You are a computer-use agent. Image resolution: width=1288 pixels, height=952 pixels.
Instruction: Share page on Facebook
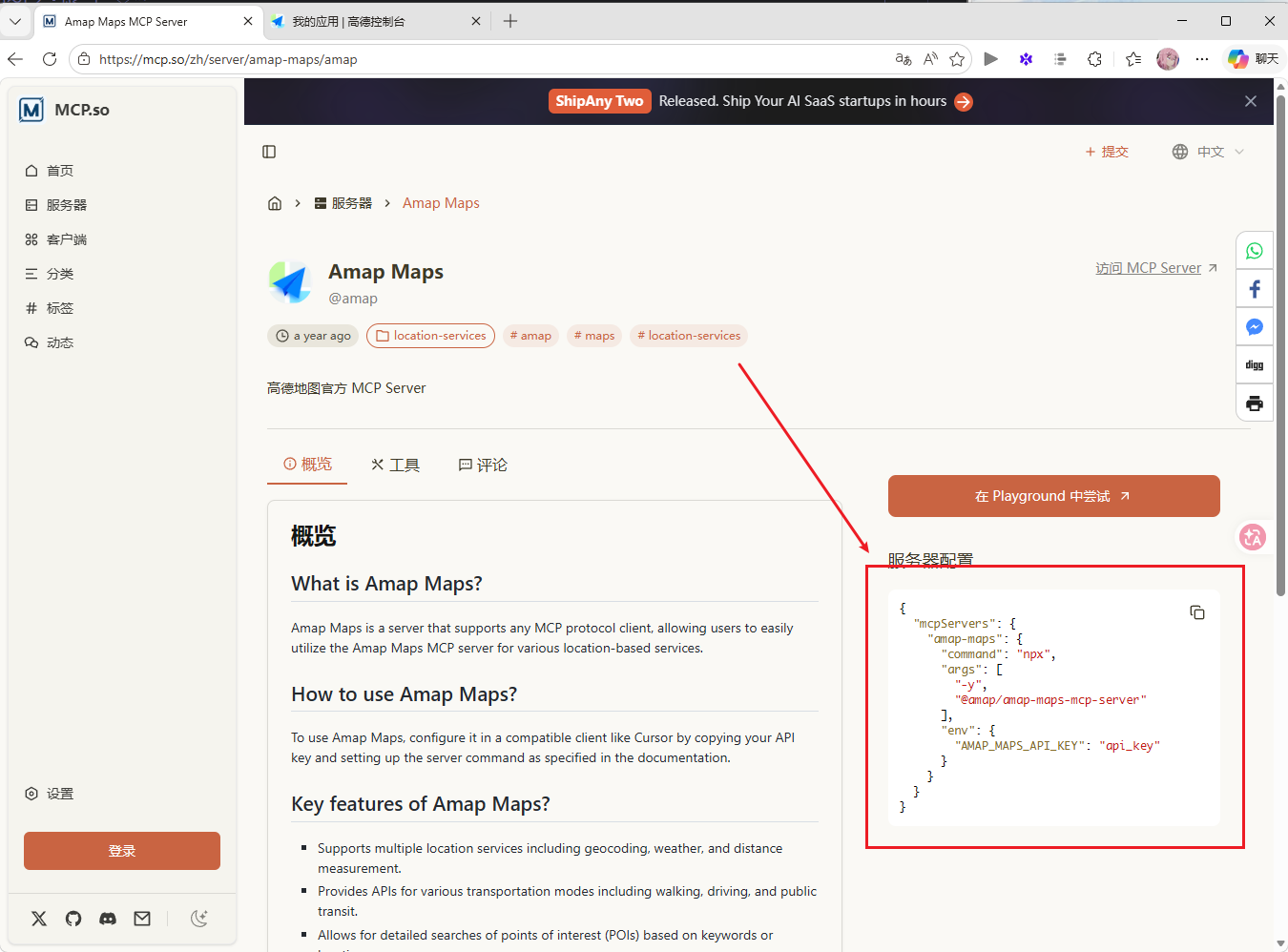1255,289
